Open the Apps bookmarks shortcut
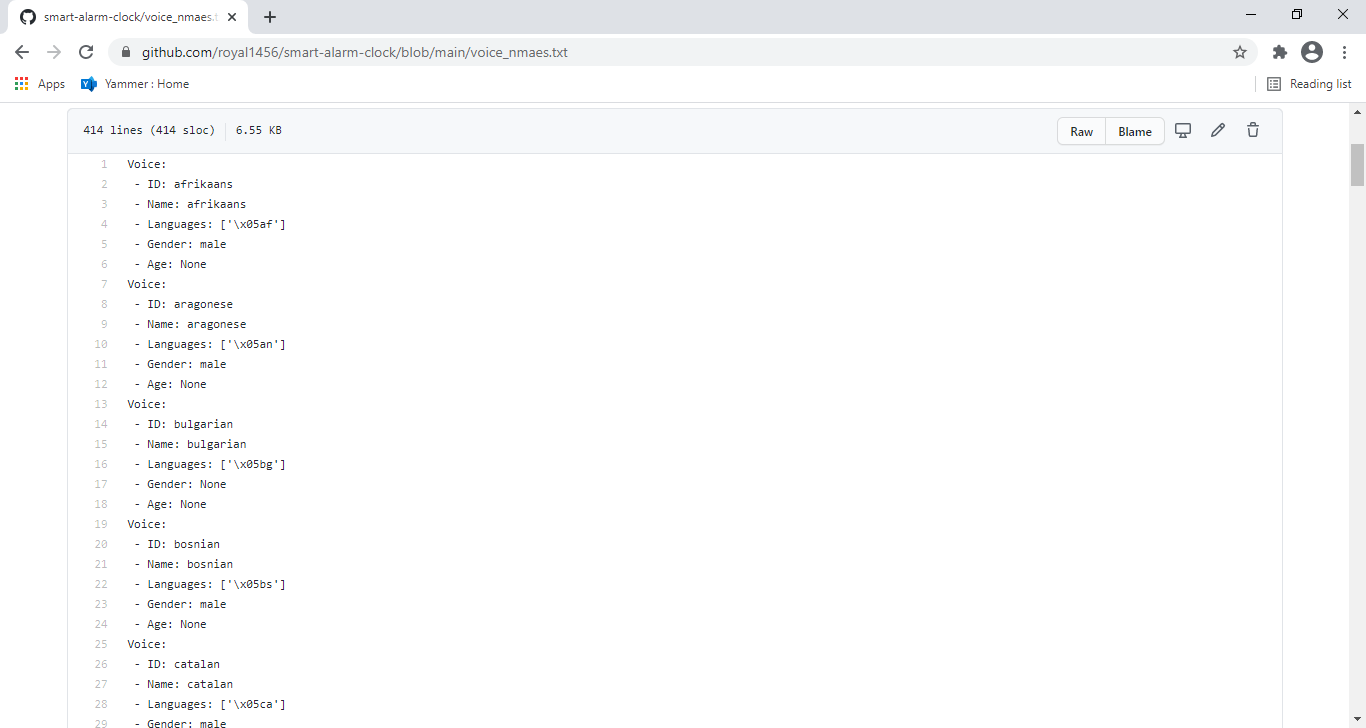 [x=40, y=84]
